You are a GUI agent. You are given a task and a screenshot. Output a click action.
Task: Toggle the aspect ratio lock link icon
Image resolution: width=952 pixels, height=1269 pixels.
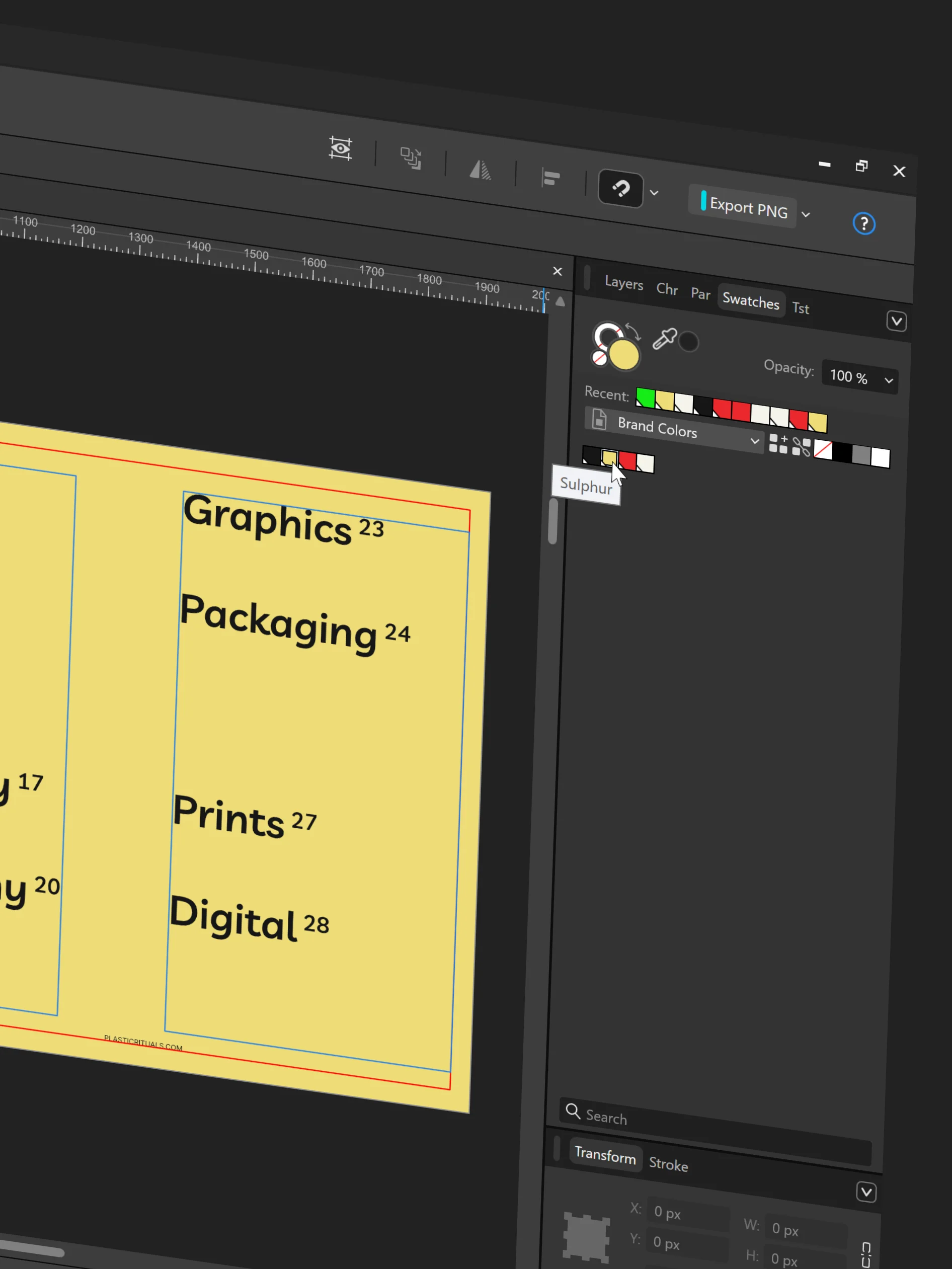click(866, 1255)
